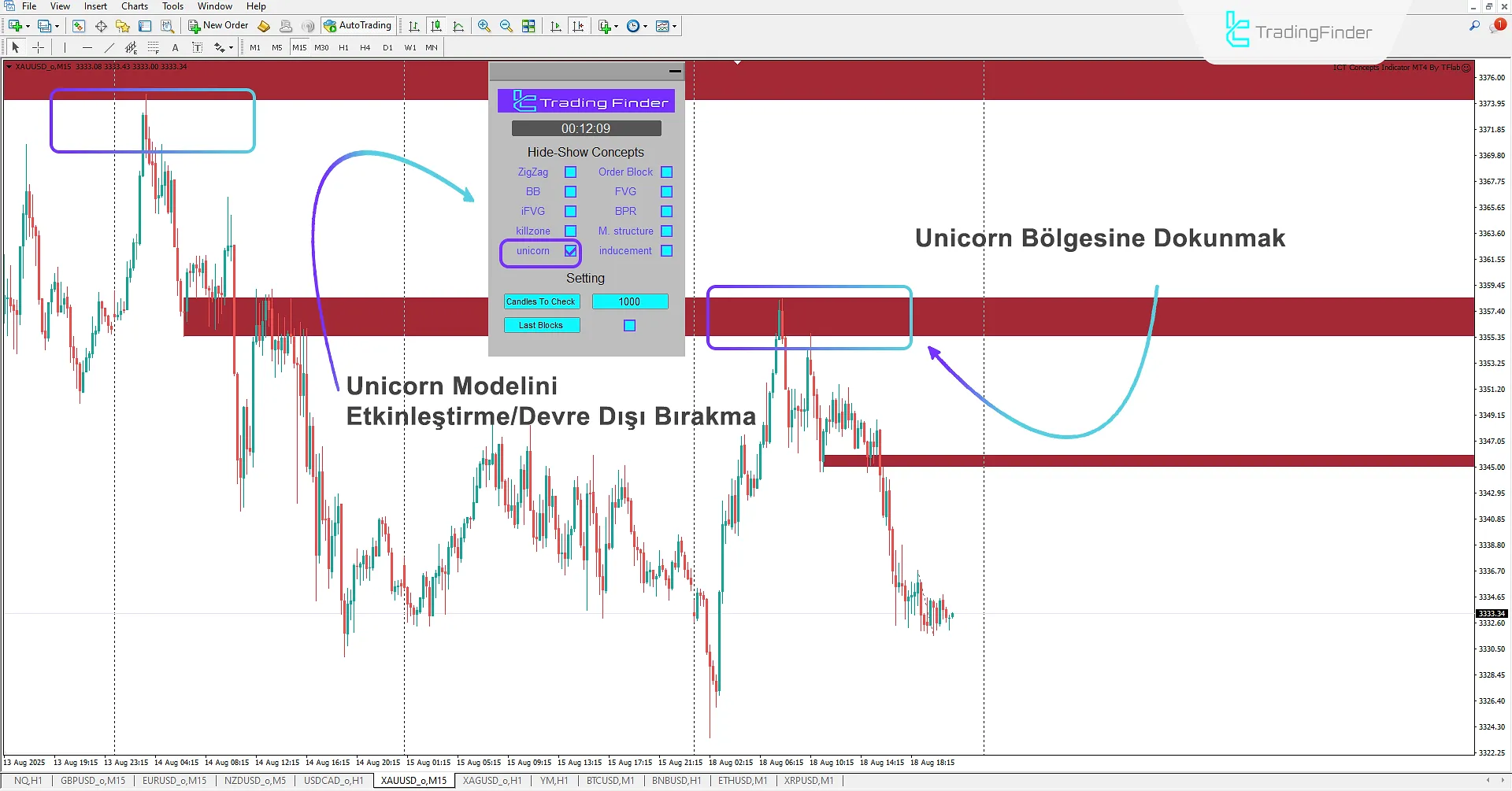The width and height of the screenshot is (1512, 791).
Task: Click the Candles To Check button
Action: 542,301
